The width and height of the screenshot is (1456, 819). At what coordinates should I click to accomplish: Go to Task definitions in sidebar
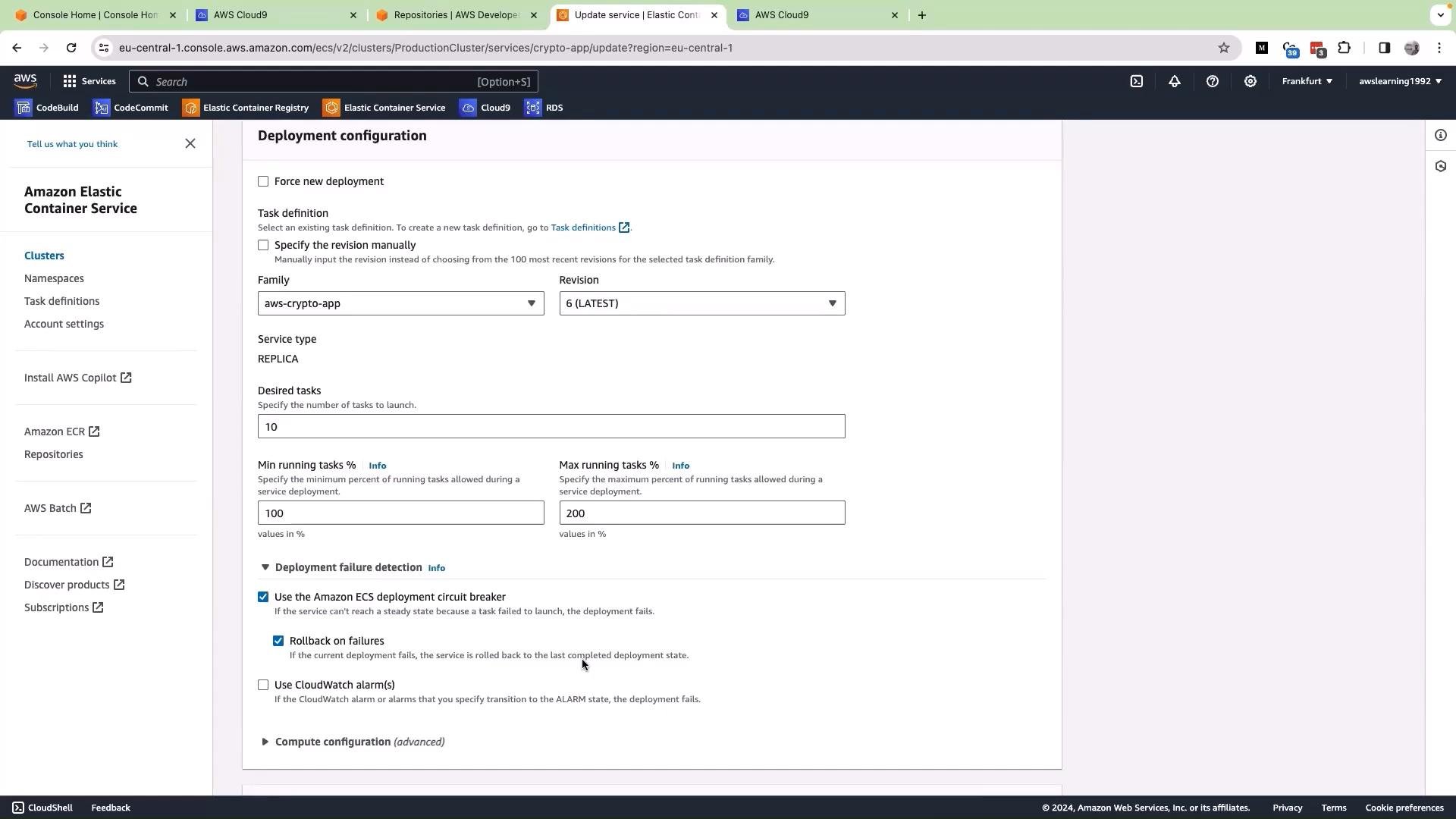[61, 301]
